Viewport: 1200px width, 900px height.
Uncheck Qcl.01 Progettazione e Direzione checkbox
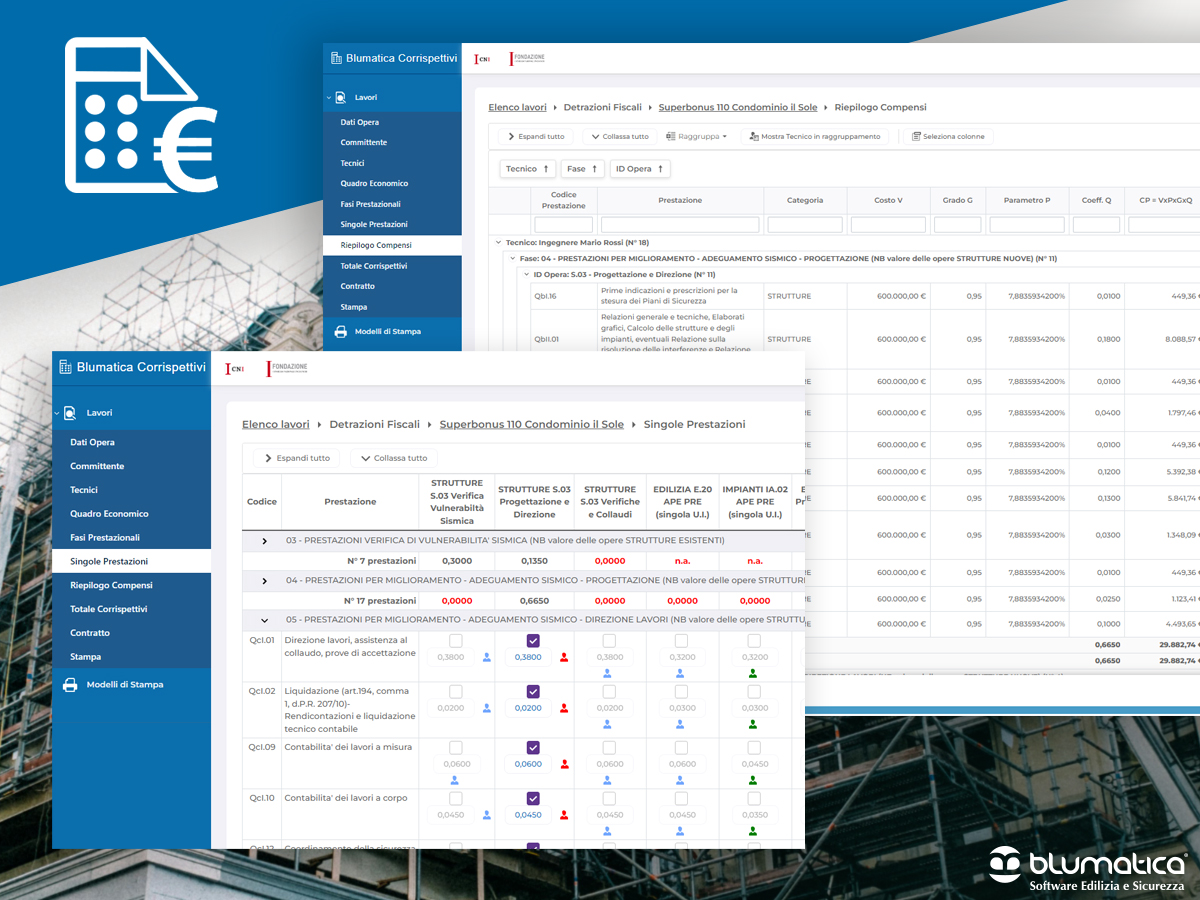533,641
